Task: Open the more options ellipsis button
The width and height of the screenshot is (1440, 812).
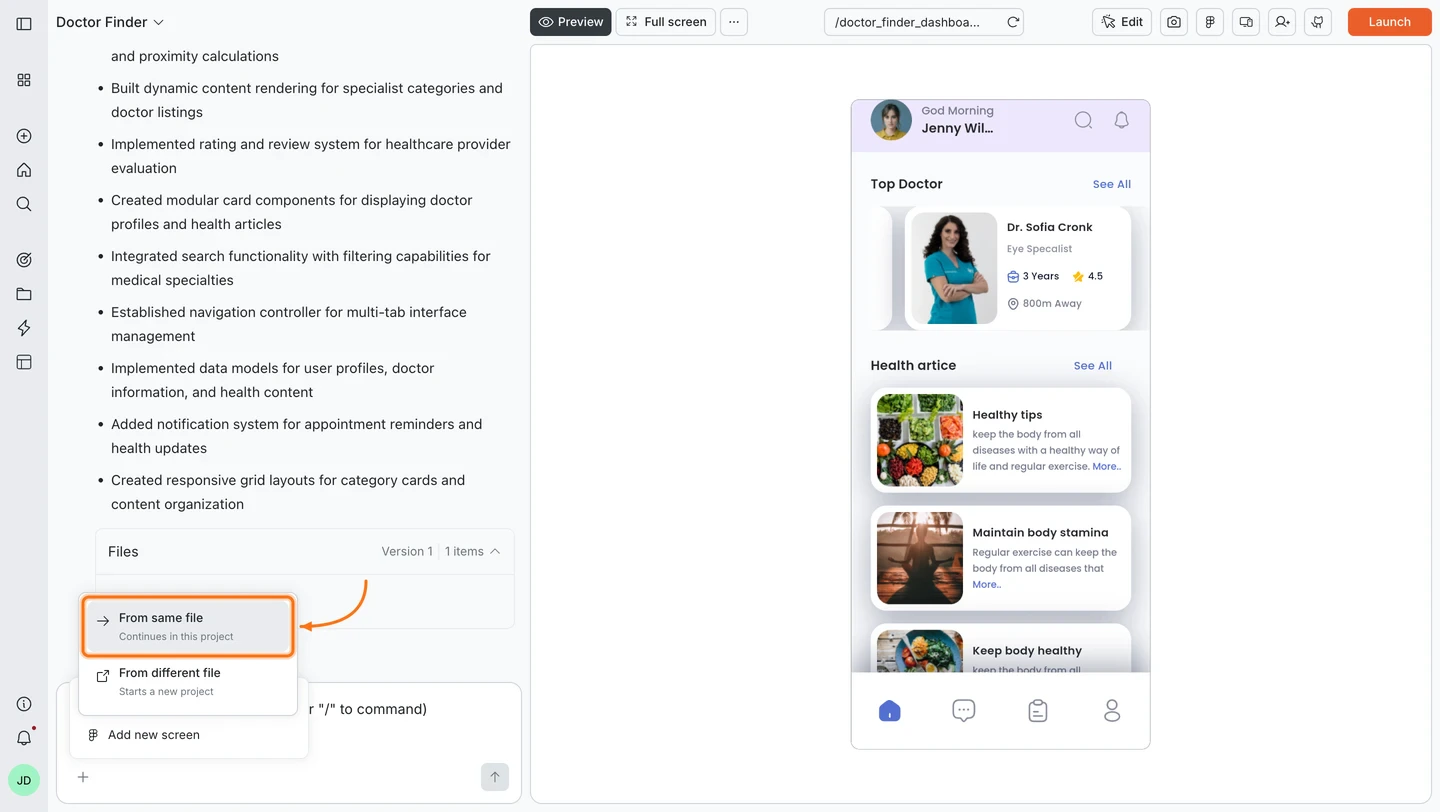Action: point(734,22)
